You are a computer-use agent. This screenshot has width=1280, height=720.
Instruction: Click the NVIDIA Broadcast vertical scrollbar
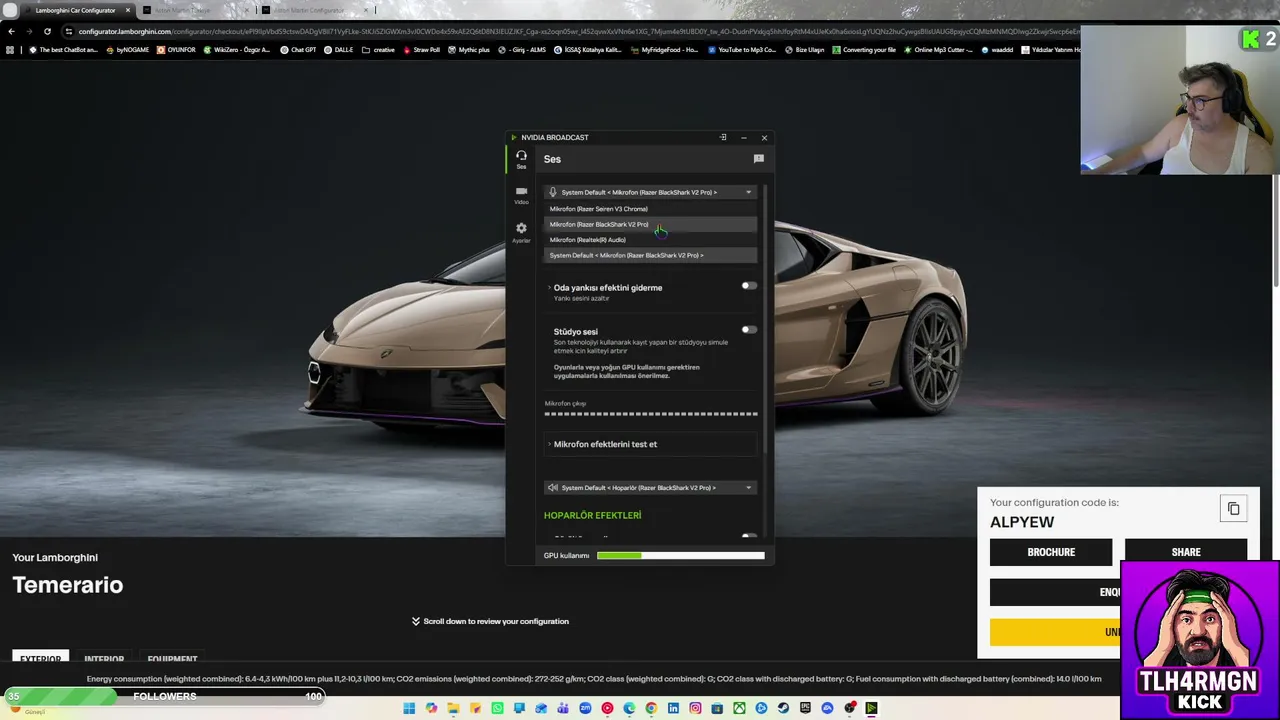[x=766, y=320]
